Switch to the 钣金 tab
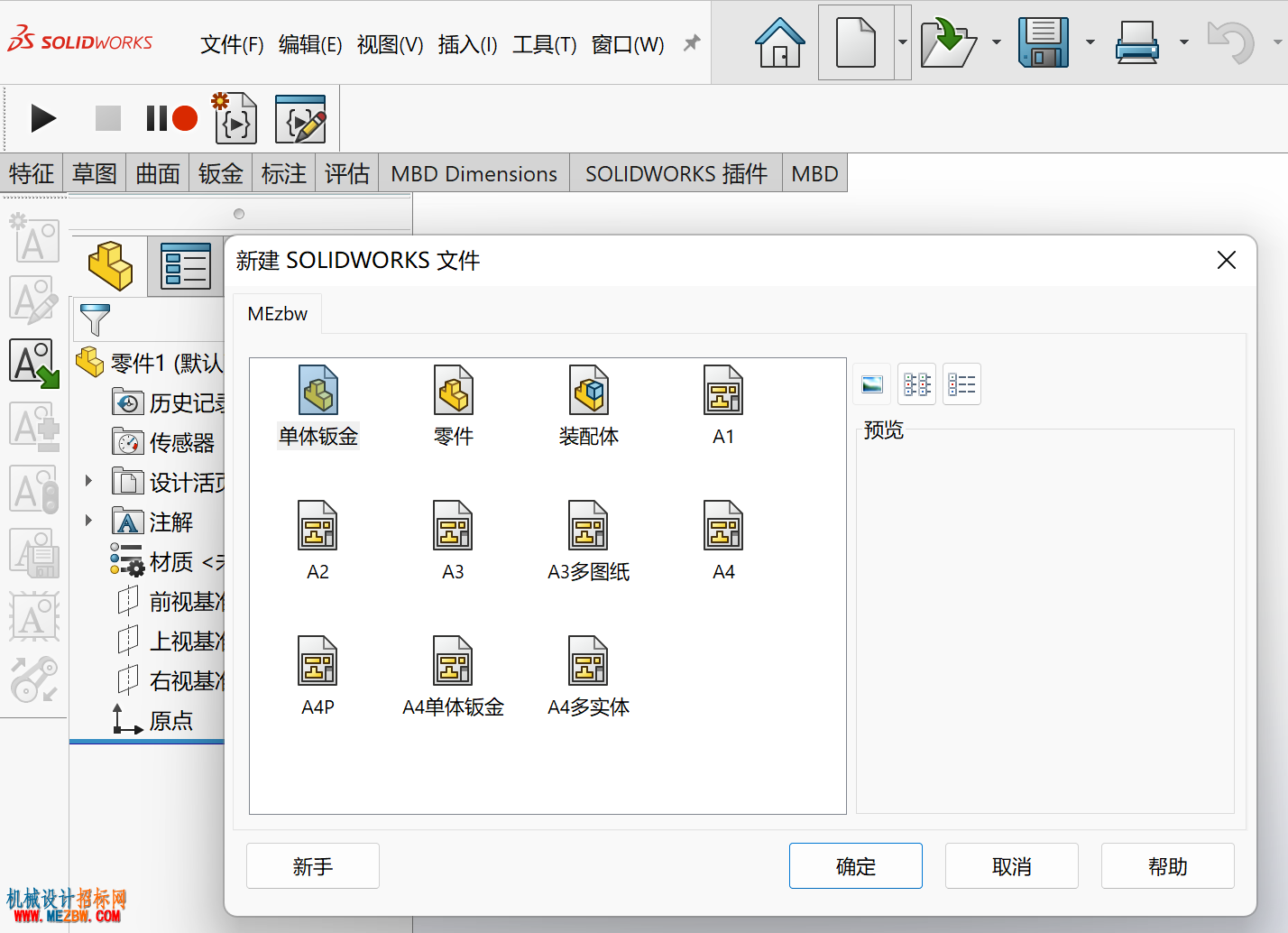Image resolution: width=1288 pixels, height=933 pixels. [x=221, y=173]
